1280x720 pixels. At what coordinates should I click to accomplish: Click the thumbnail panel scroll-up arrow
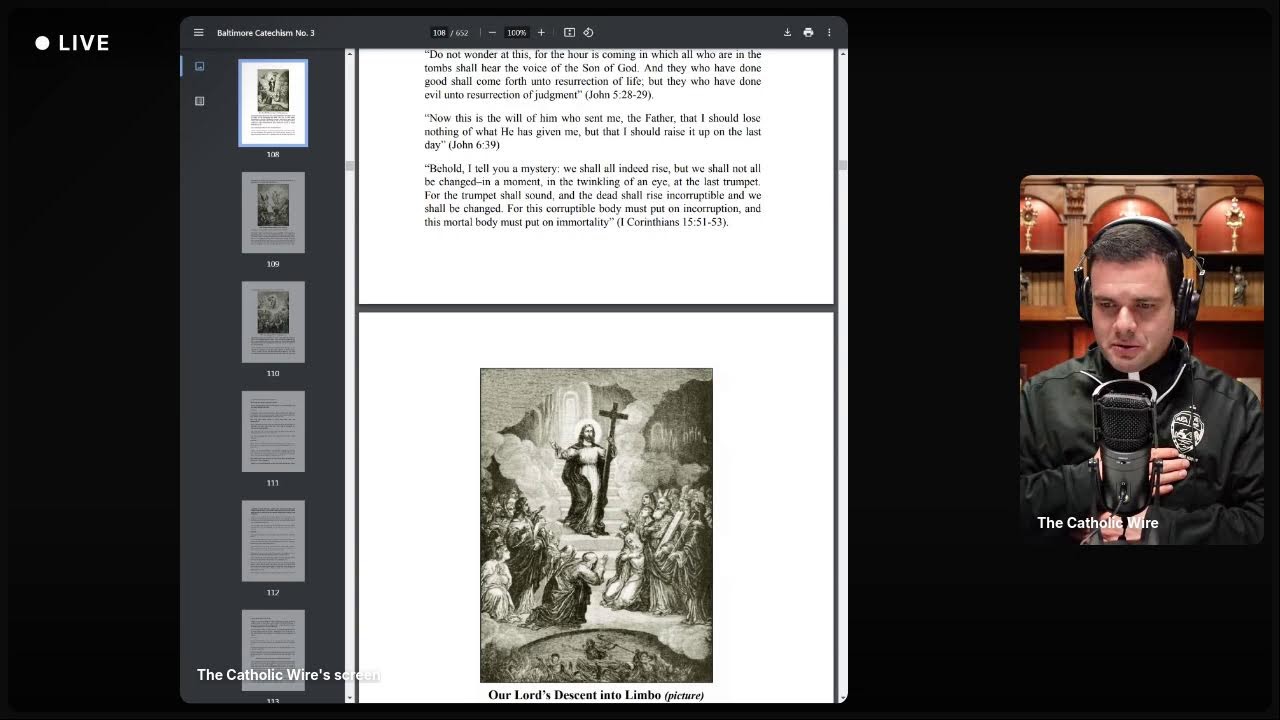tap(349, 53)
